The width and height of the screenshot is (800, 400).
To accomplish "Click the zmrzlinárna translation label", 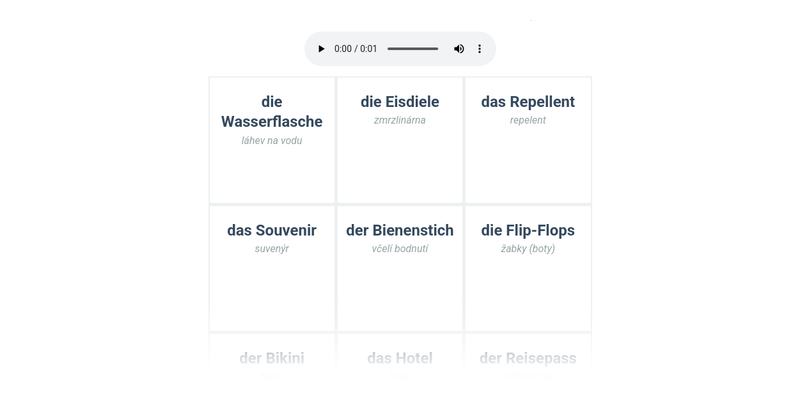I will 400,121.
